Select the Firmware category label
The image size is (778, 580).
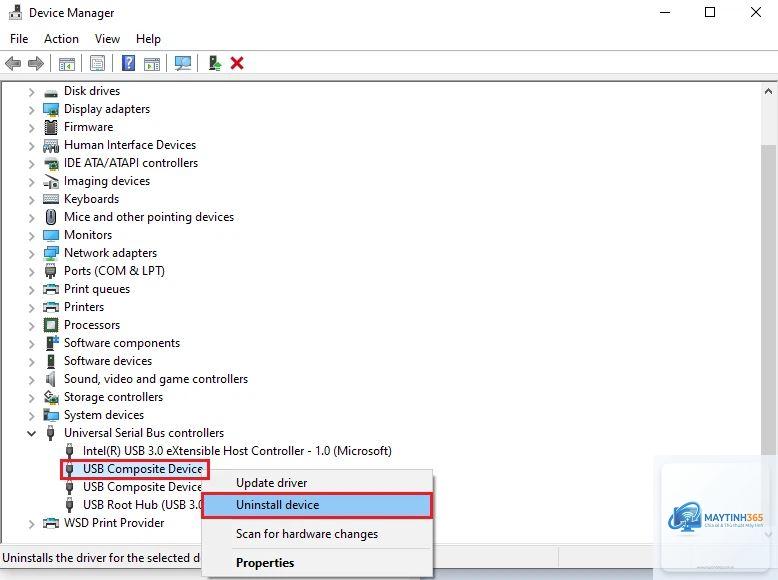[x=88, y=127]
